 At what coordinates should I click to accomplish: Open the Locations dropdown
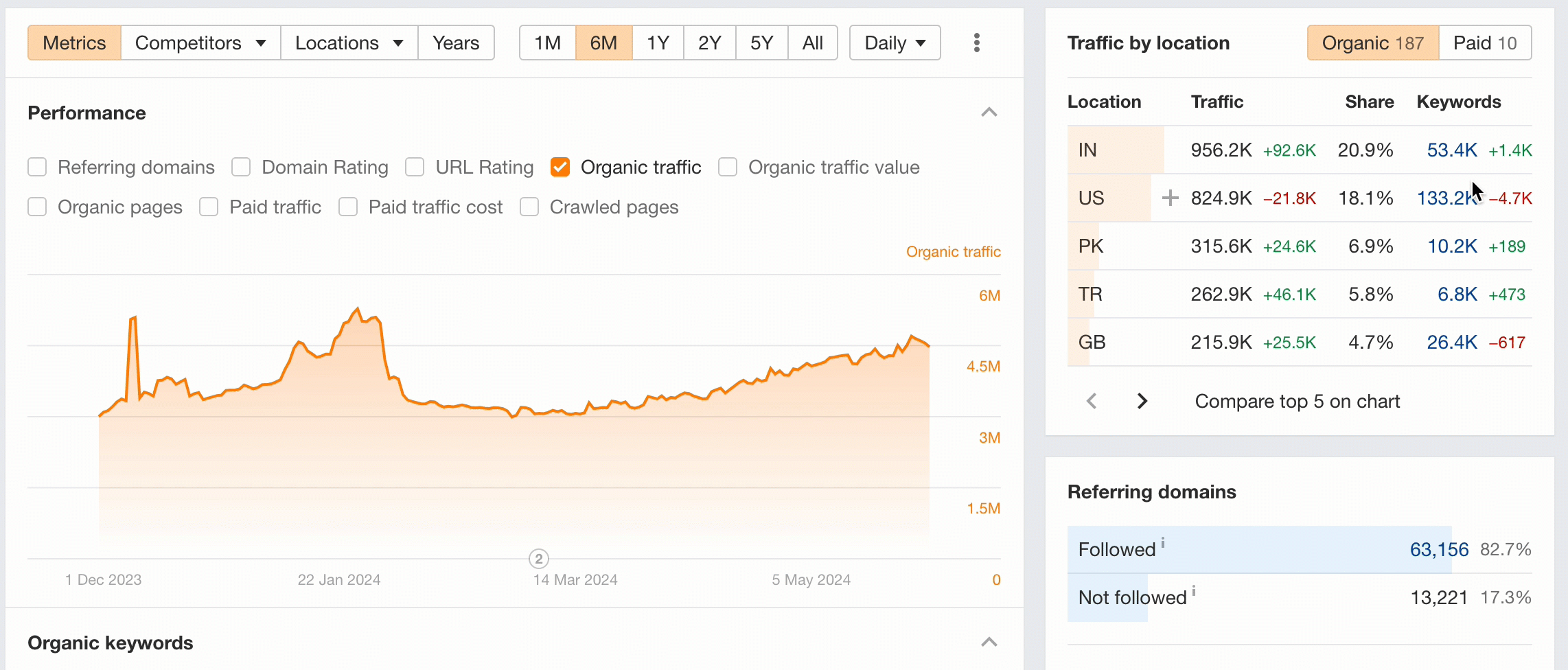point(348,43)
